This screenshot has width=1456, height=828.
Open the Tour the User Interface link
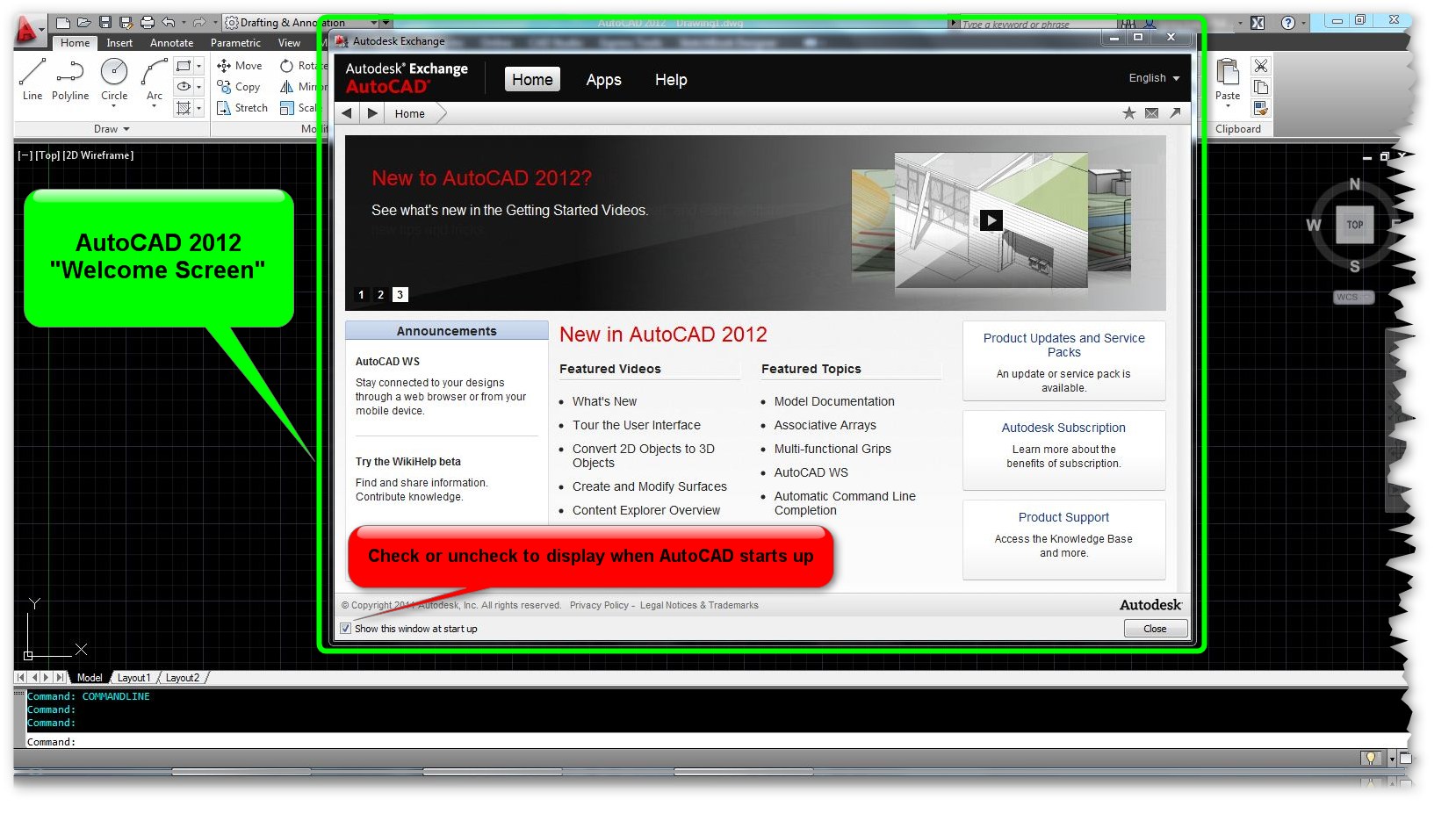(636, 425)
